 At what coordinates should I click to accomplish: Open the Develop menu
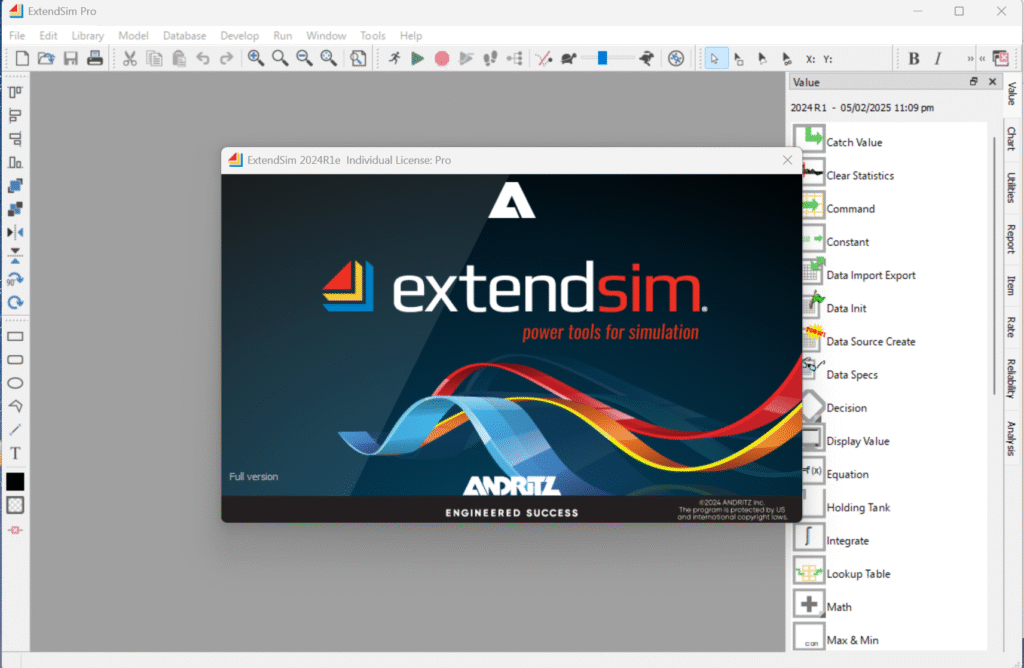(239, 35)
